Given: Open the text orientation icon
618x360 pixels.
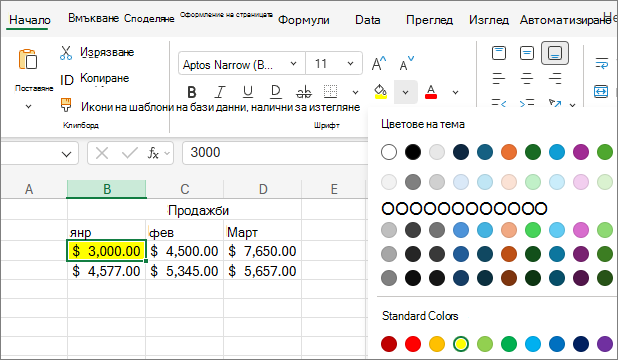Looking at the screenshot, I should click(x=555, y=103).
